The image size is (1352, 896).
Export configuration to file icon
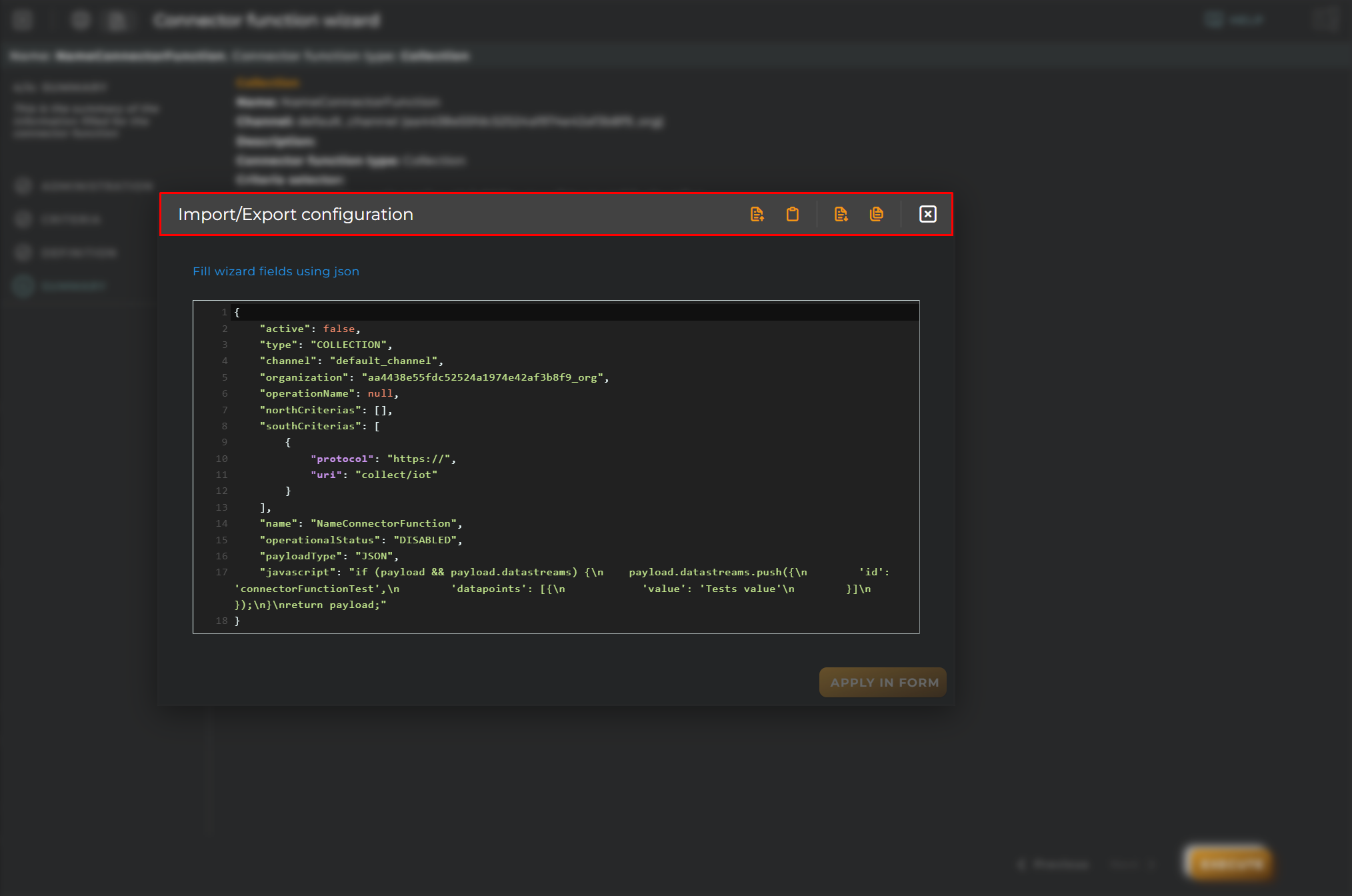click(841, 214)
